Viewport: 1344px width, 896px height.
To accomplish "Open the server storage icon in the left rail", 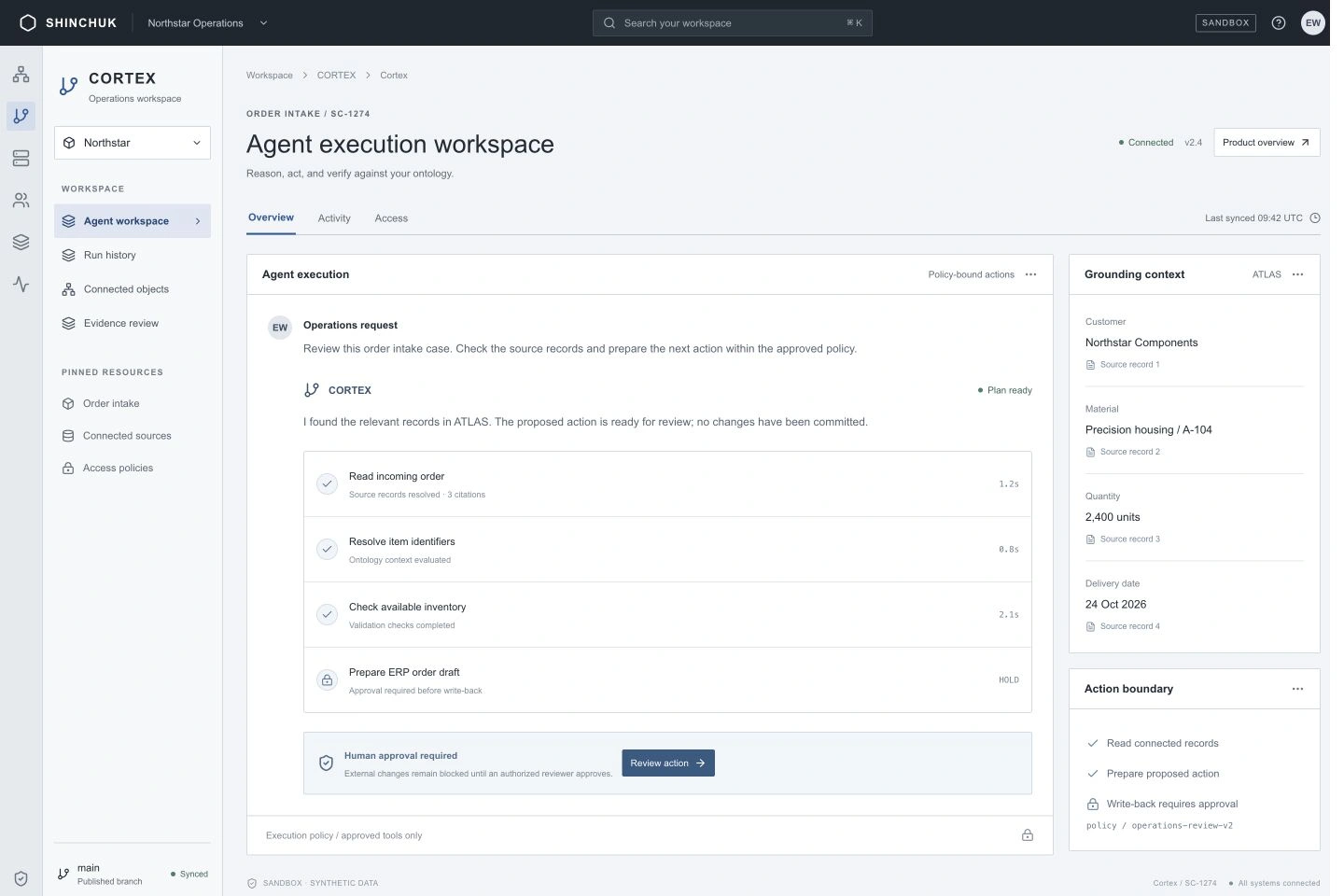I will point(21,159).
